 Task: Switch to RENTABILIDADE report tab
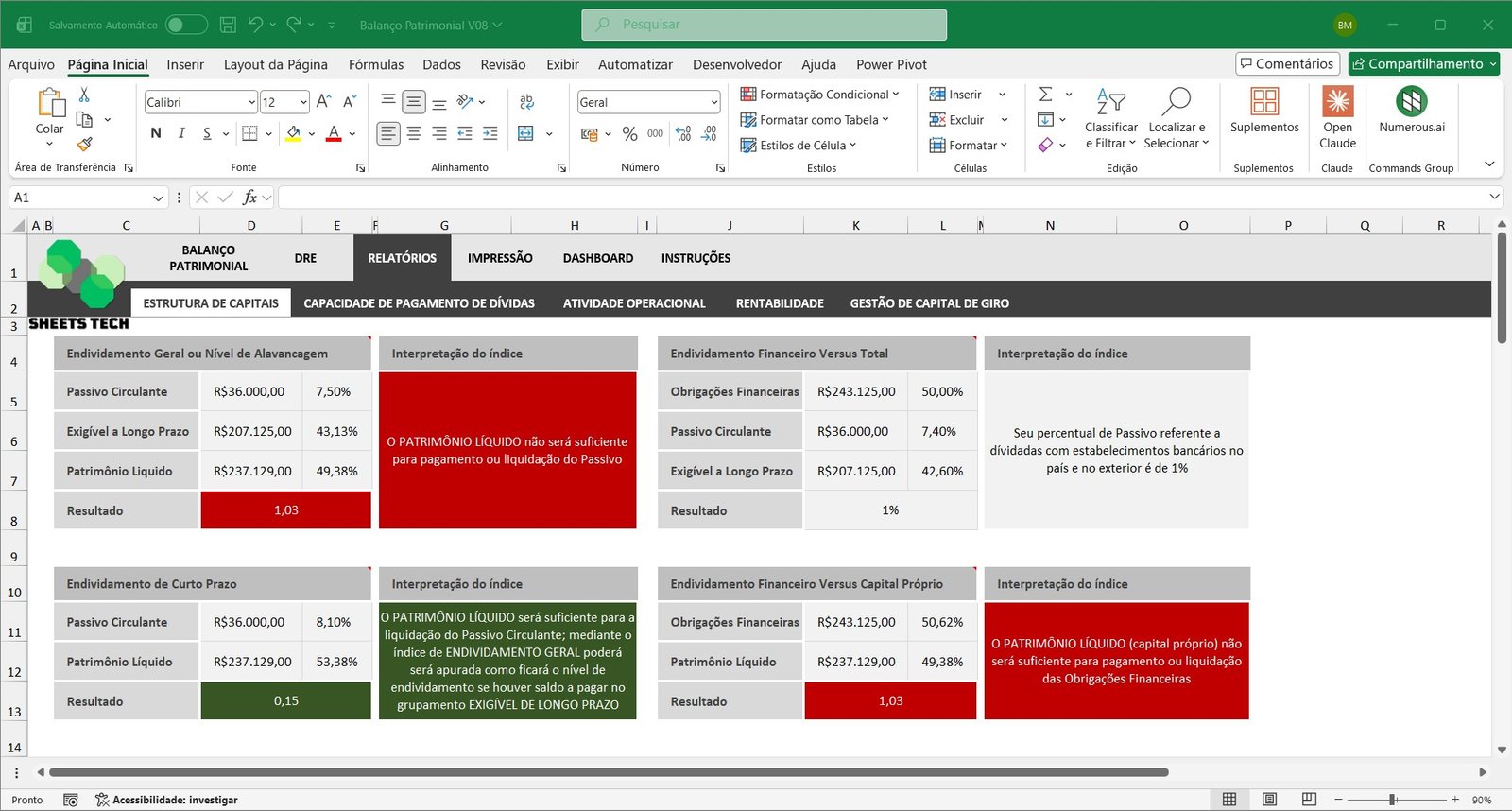tap(780, 303)
